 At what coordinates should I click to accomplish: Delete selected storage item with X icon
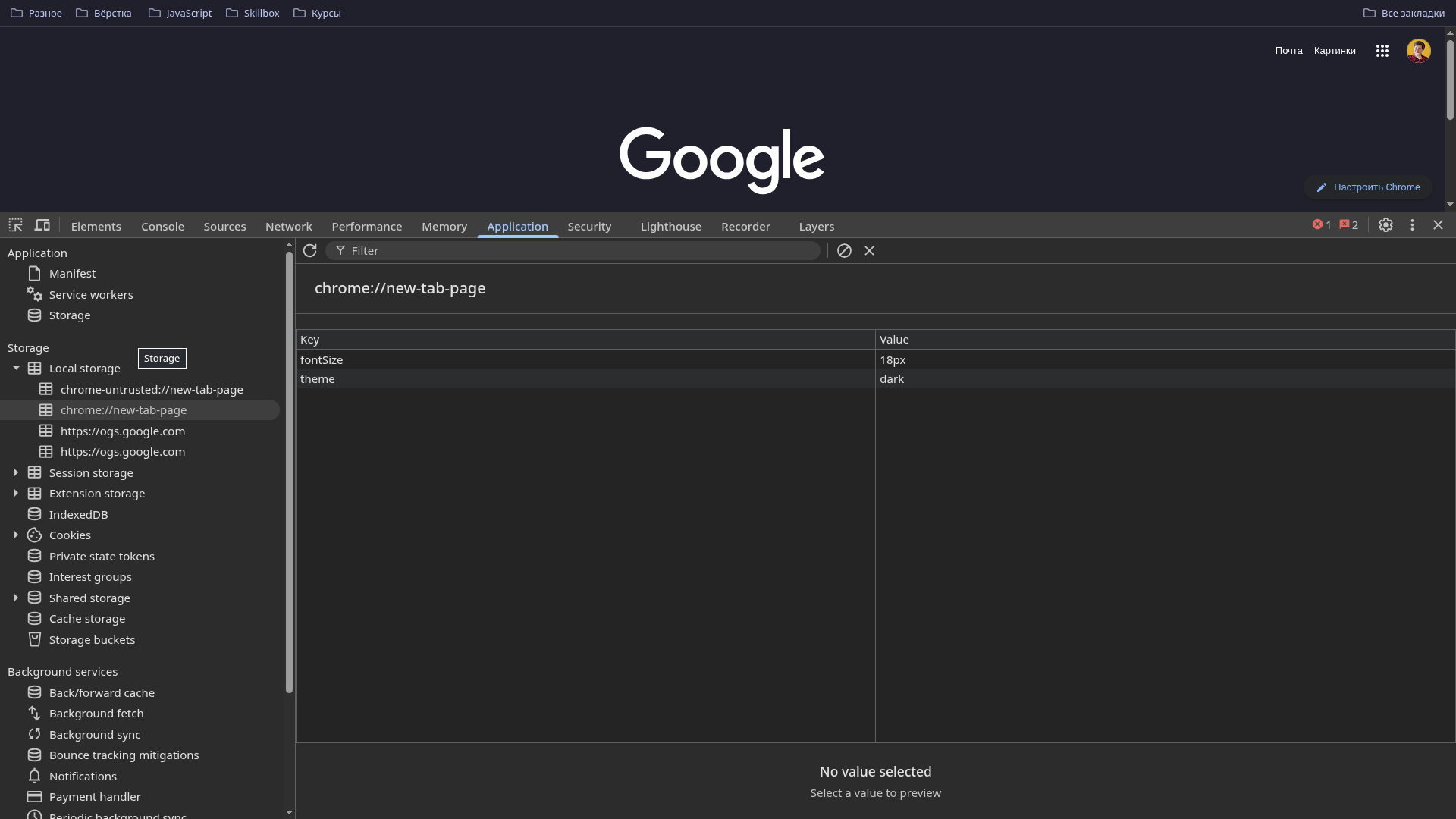click(x=869, y=250)
